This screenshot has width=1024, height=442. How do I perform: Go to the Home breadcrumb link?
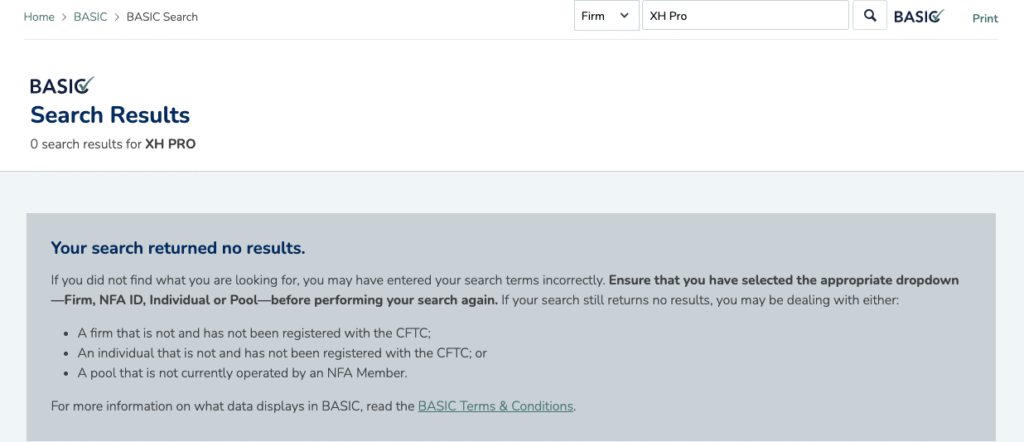pos(39,17)
